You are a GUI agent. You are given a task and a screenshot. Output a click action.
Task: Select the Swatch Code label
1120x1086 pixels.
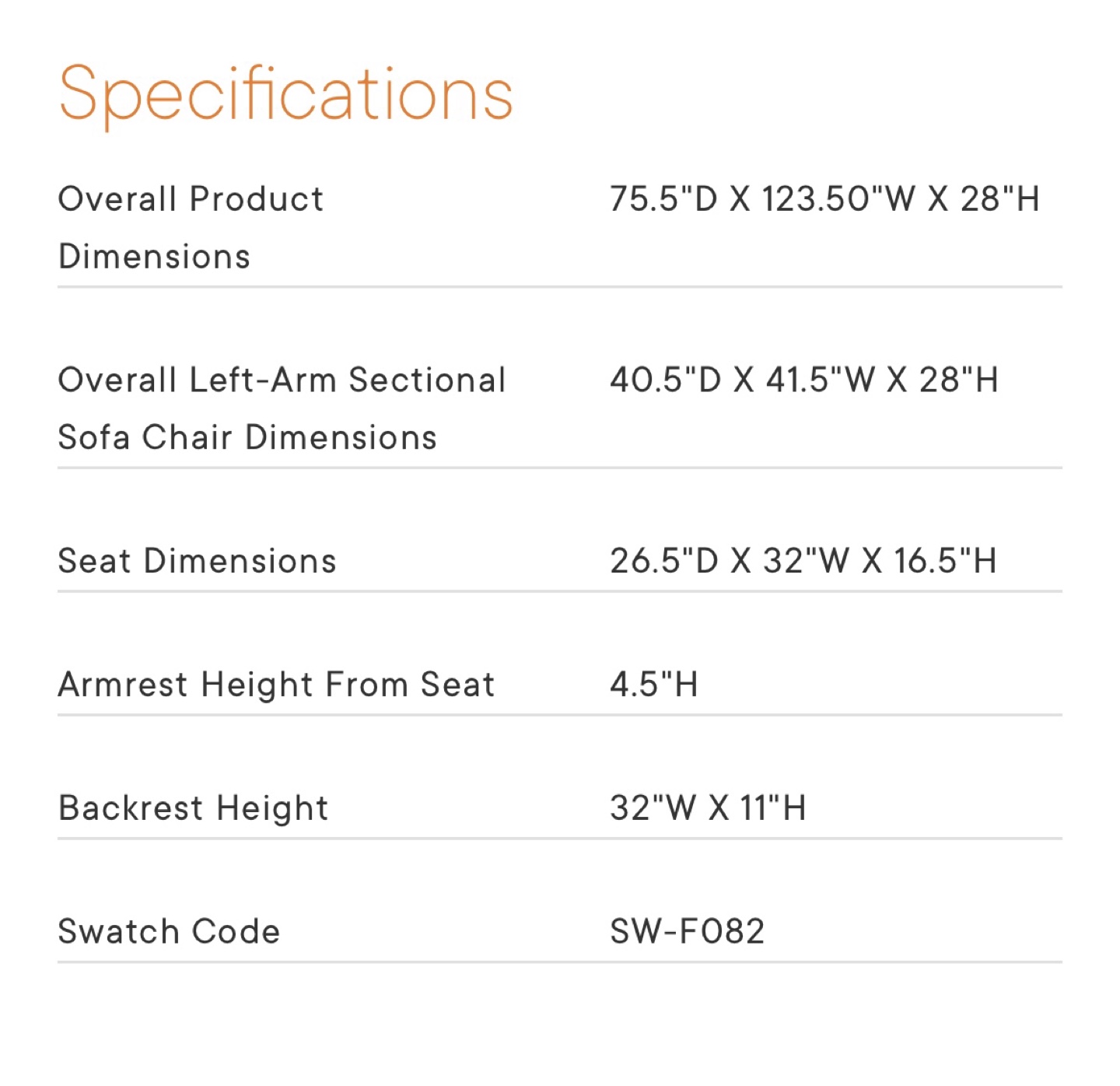tap(169, 931)
